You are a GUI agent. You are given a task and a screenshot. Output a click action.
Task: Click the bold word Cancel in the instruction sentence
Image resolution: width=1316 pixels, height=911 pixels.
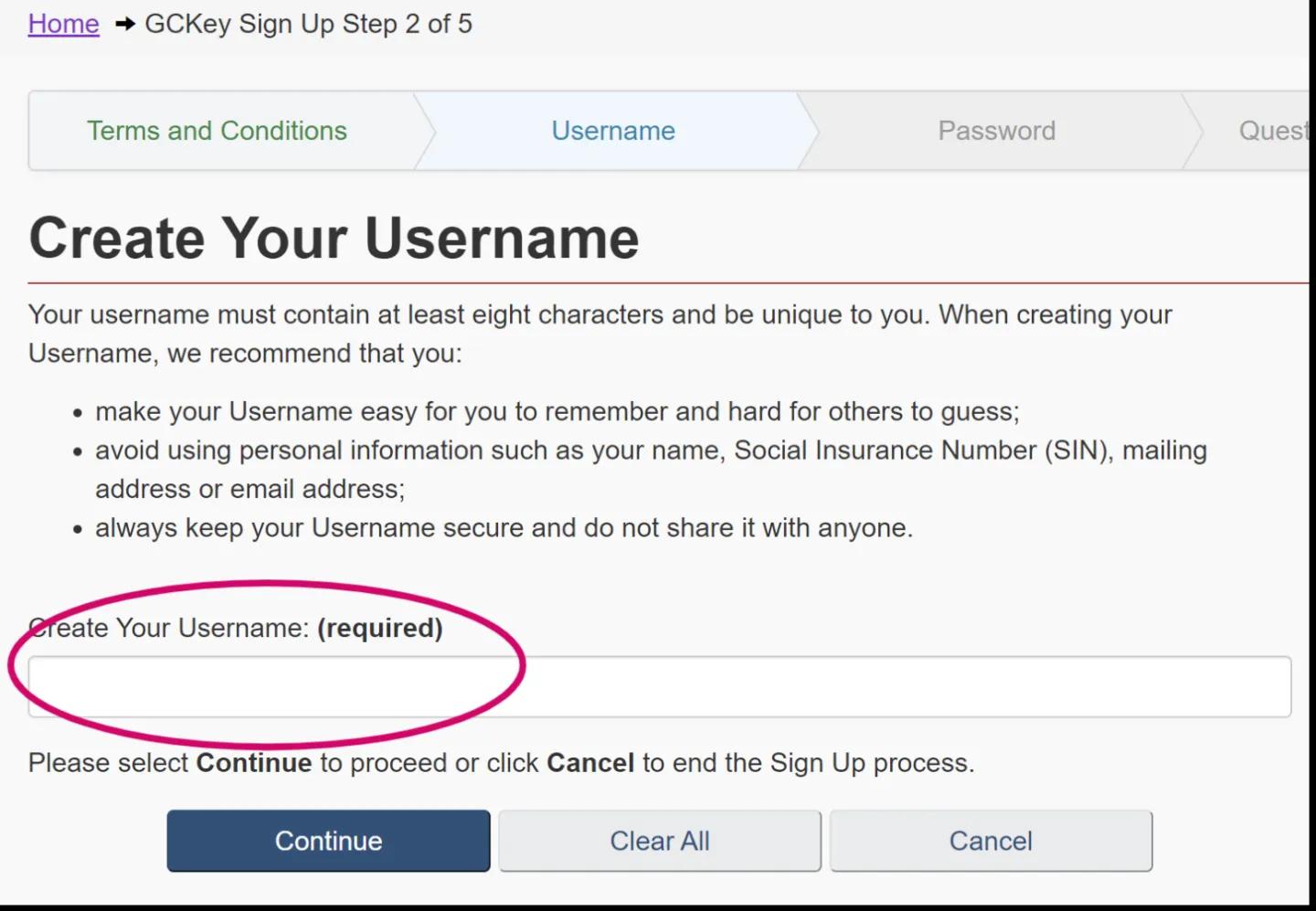589,763
